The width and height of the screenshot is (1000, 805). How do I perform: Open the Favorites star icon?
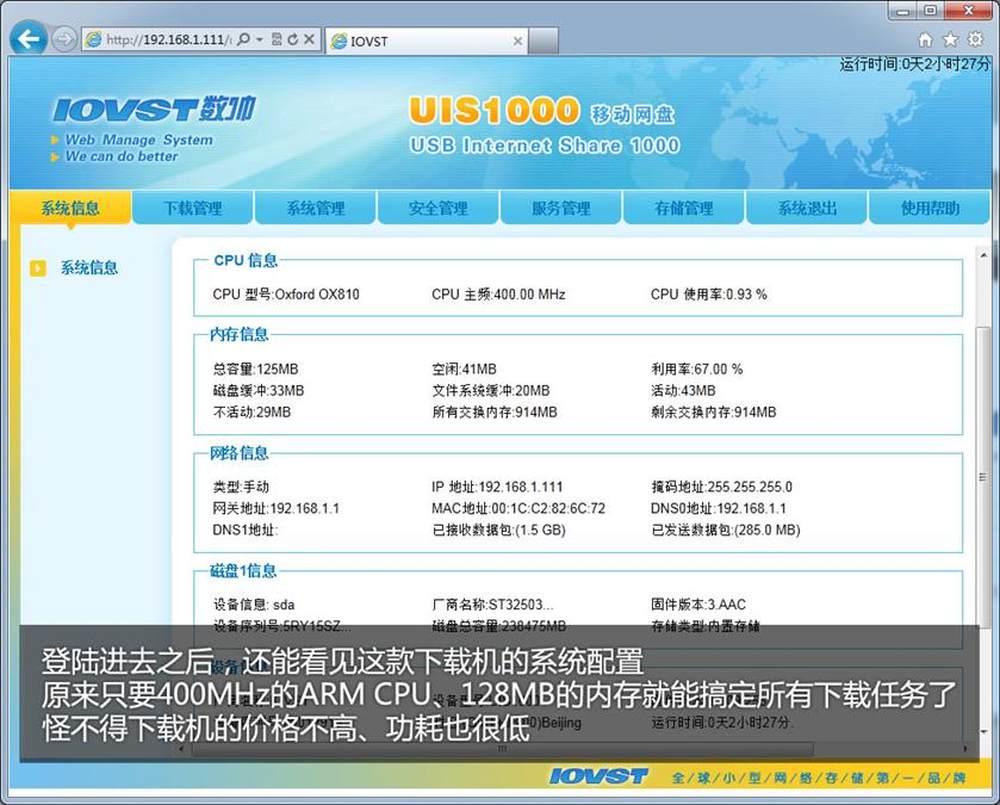(950, 40)
